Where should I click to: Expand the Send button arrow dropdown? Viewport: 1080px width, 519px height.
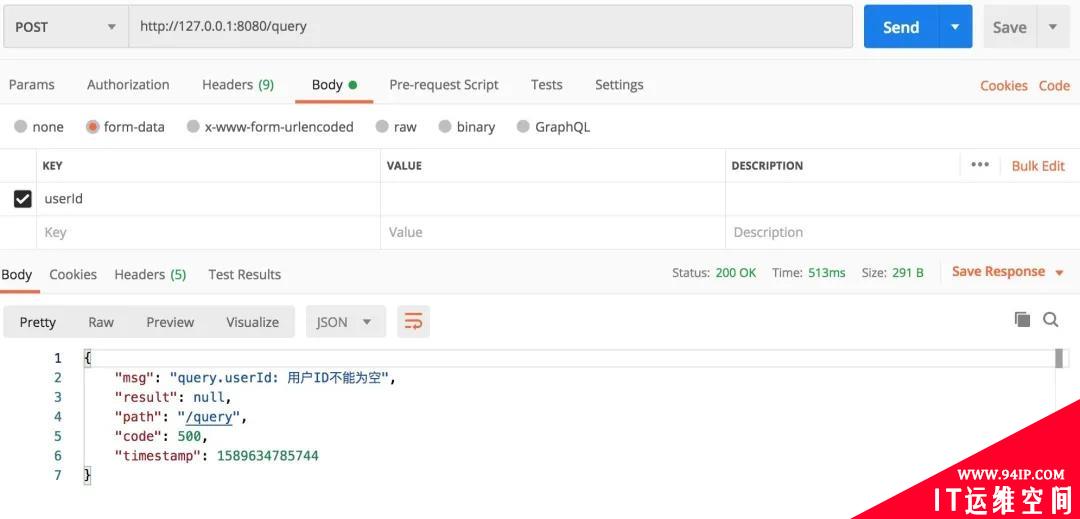955,27
